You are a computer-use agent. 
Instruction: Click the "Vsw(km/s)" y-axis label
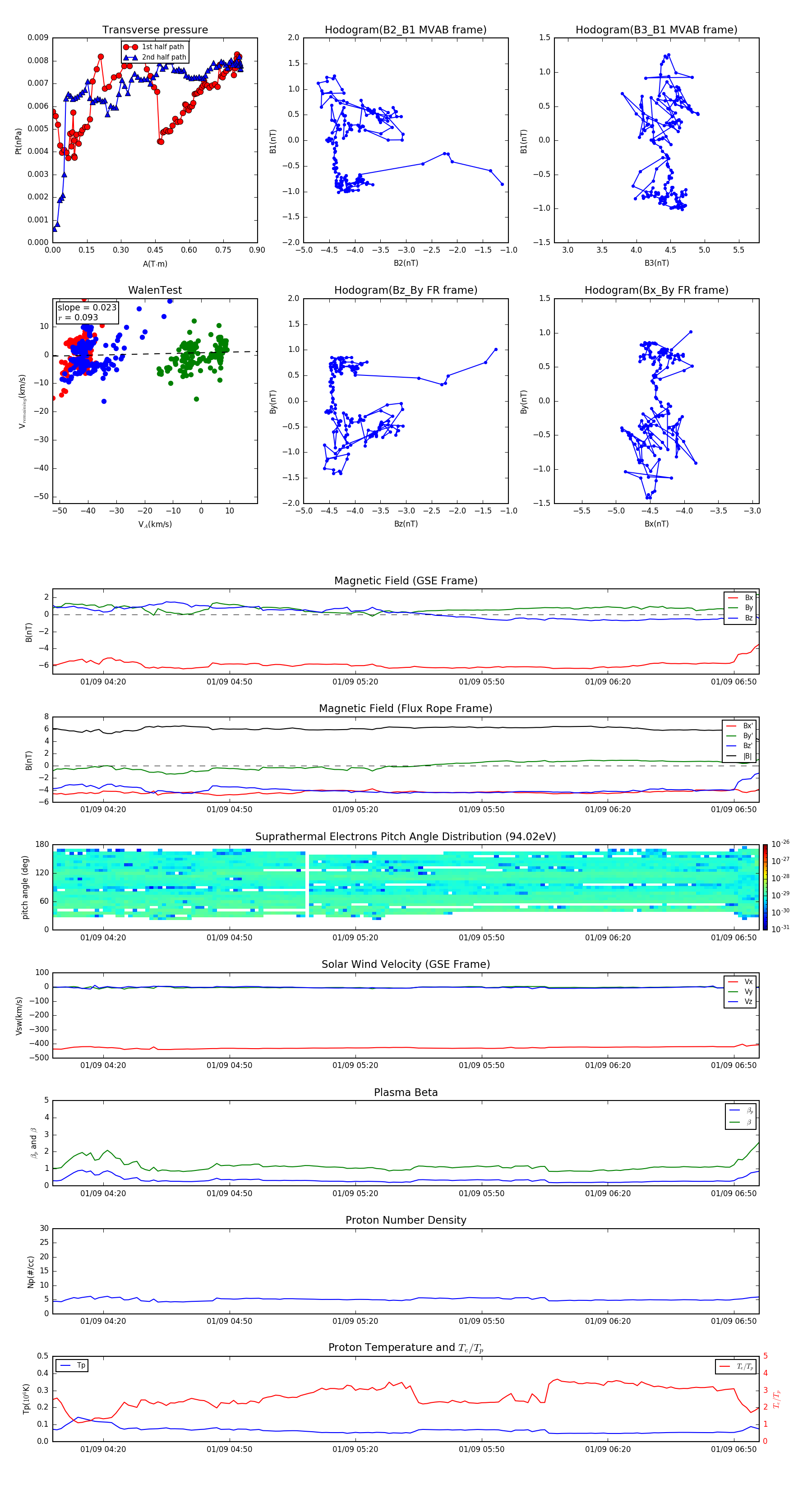(18, 1016)
